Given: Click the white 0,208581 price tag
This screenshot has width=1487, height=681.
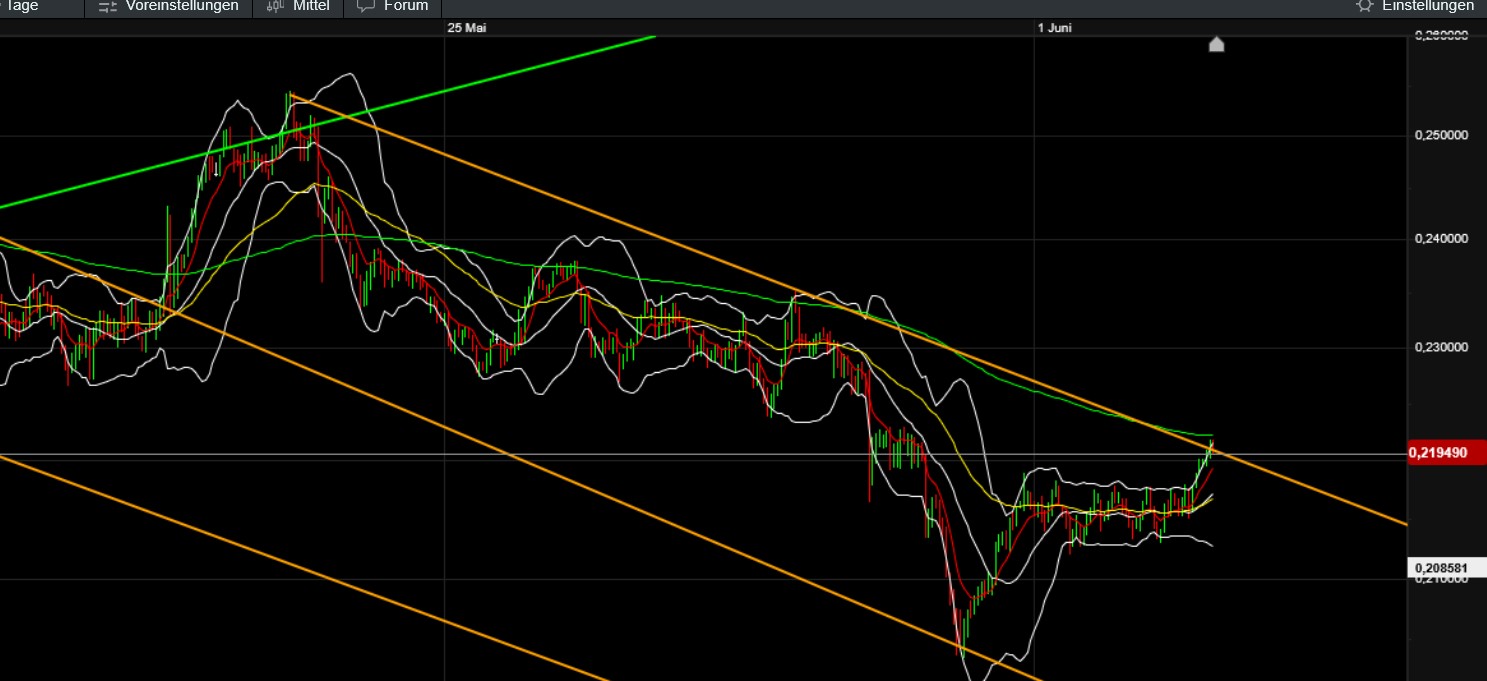Looking at the screenshot, I should 1446,568.
